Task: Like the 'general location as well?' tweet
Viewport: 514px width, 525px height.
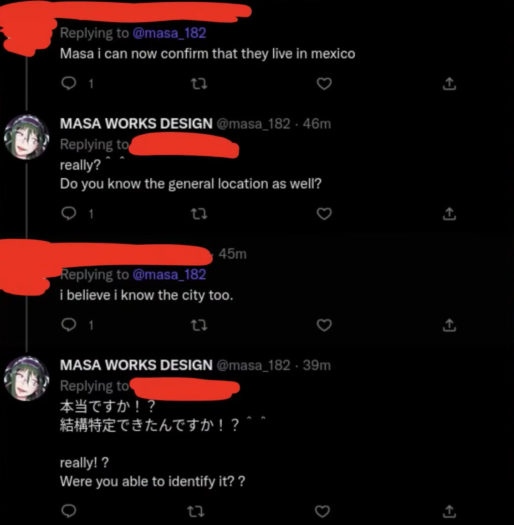Action: (324, 214)
